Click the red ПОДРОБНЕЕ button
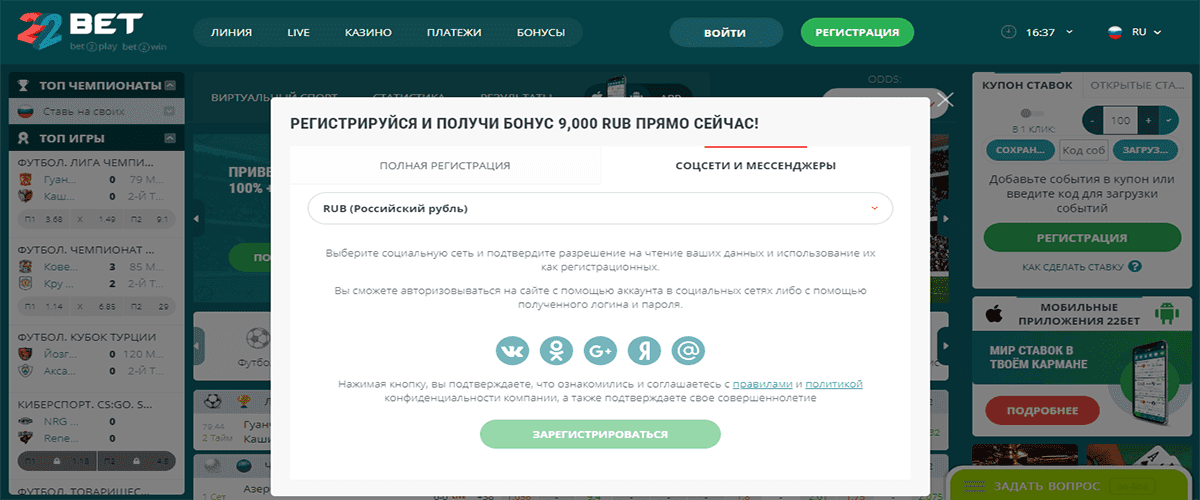The height and width of the screenshot is (500, 1200). tap(1043, 410)
